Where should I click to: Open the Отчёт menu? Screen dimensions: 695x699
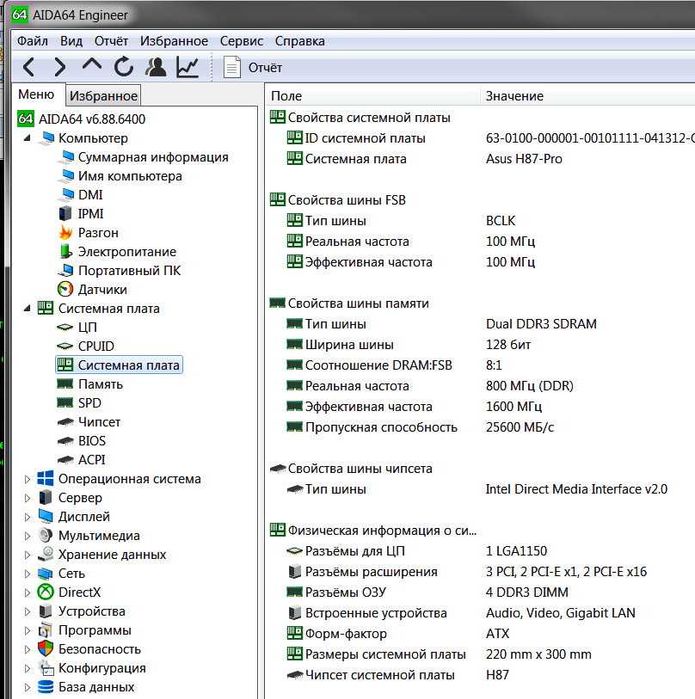[111, 41]
